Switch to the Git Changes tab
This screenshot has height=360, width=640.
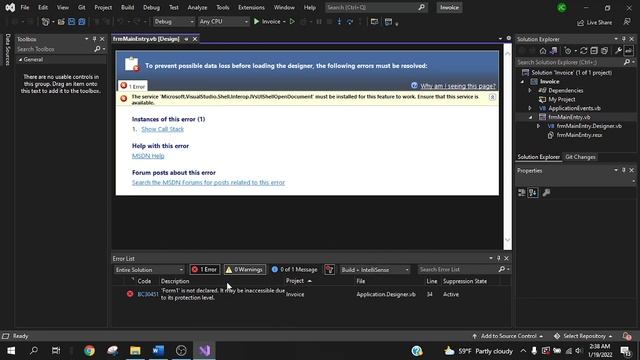tap(580, 157)
